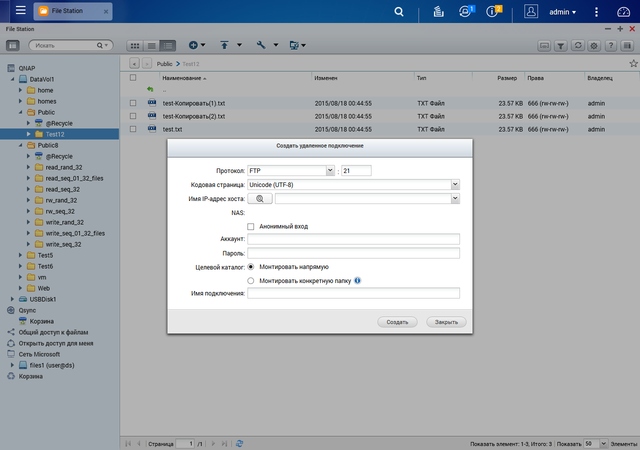Open background tasks icon in top bar

[439, 12]
